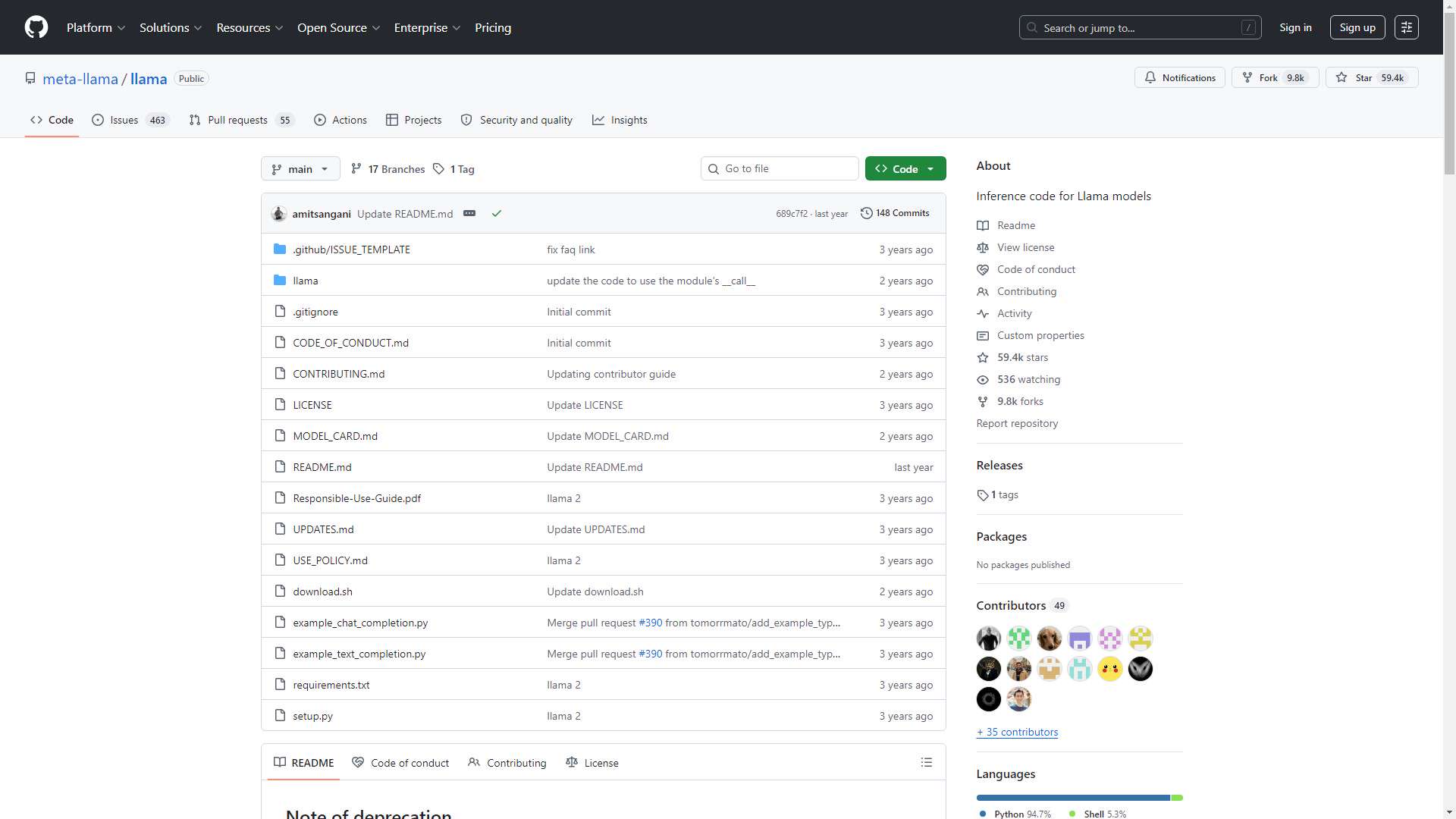
Task: Click the pulse icon beside Activity
Action: 983,314
